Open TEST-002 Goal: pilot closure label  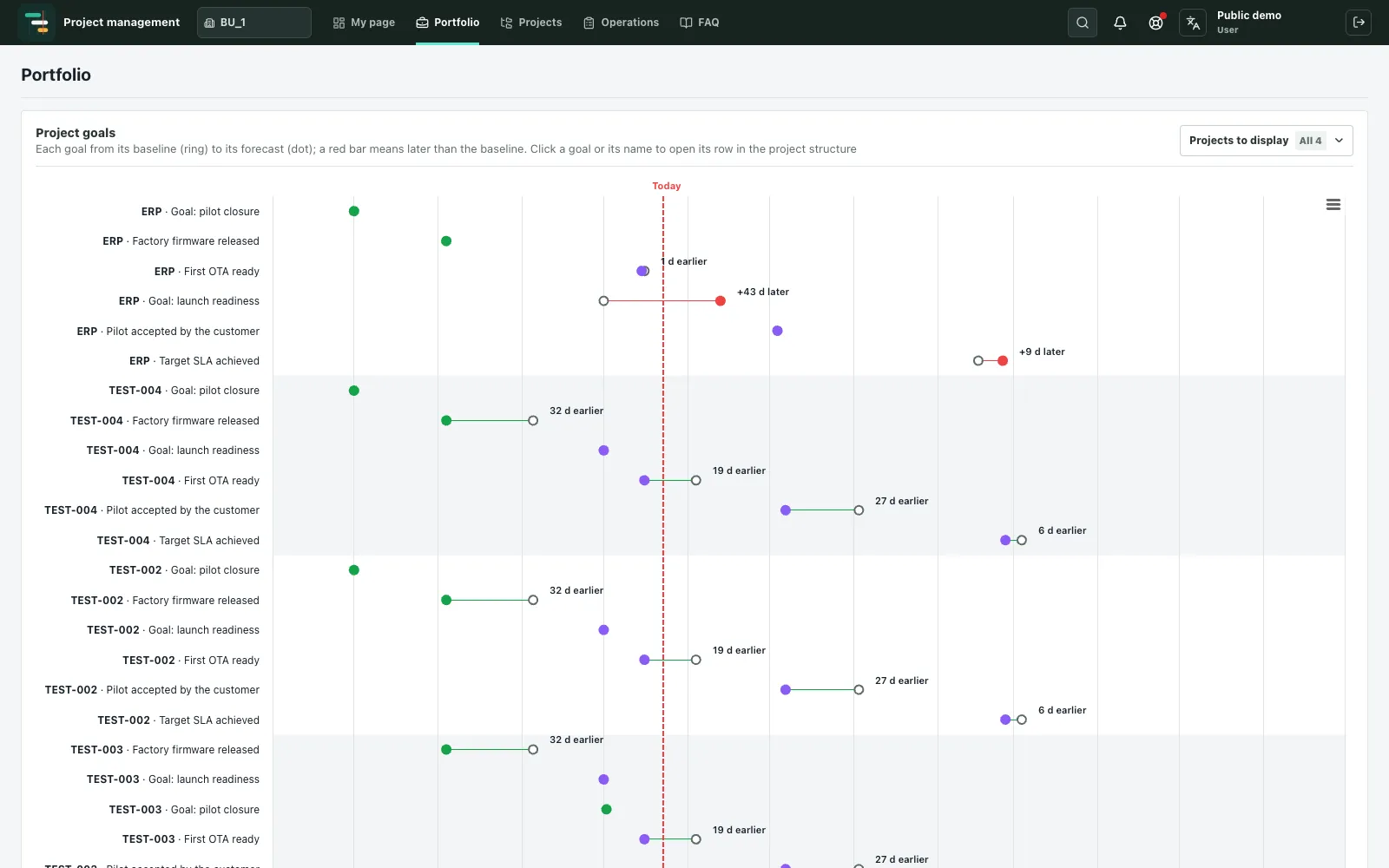click(x=184, y=570)
